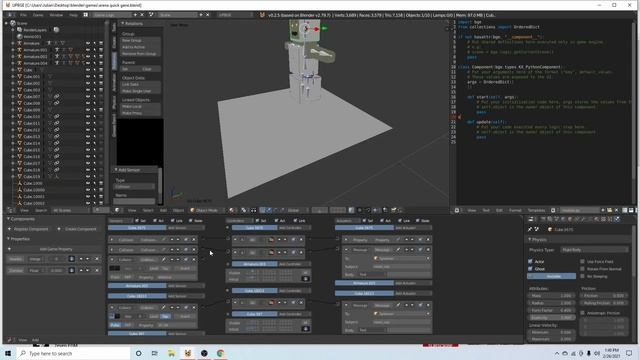Open 3D viewport editor type icon
This screenshot has height=360, width=640.
pyautogui.click(x=117, y=210)
